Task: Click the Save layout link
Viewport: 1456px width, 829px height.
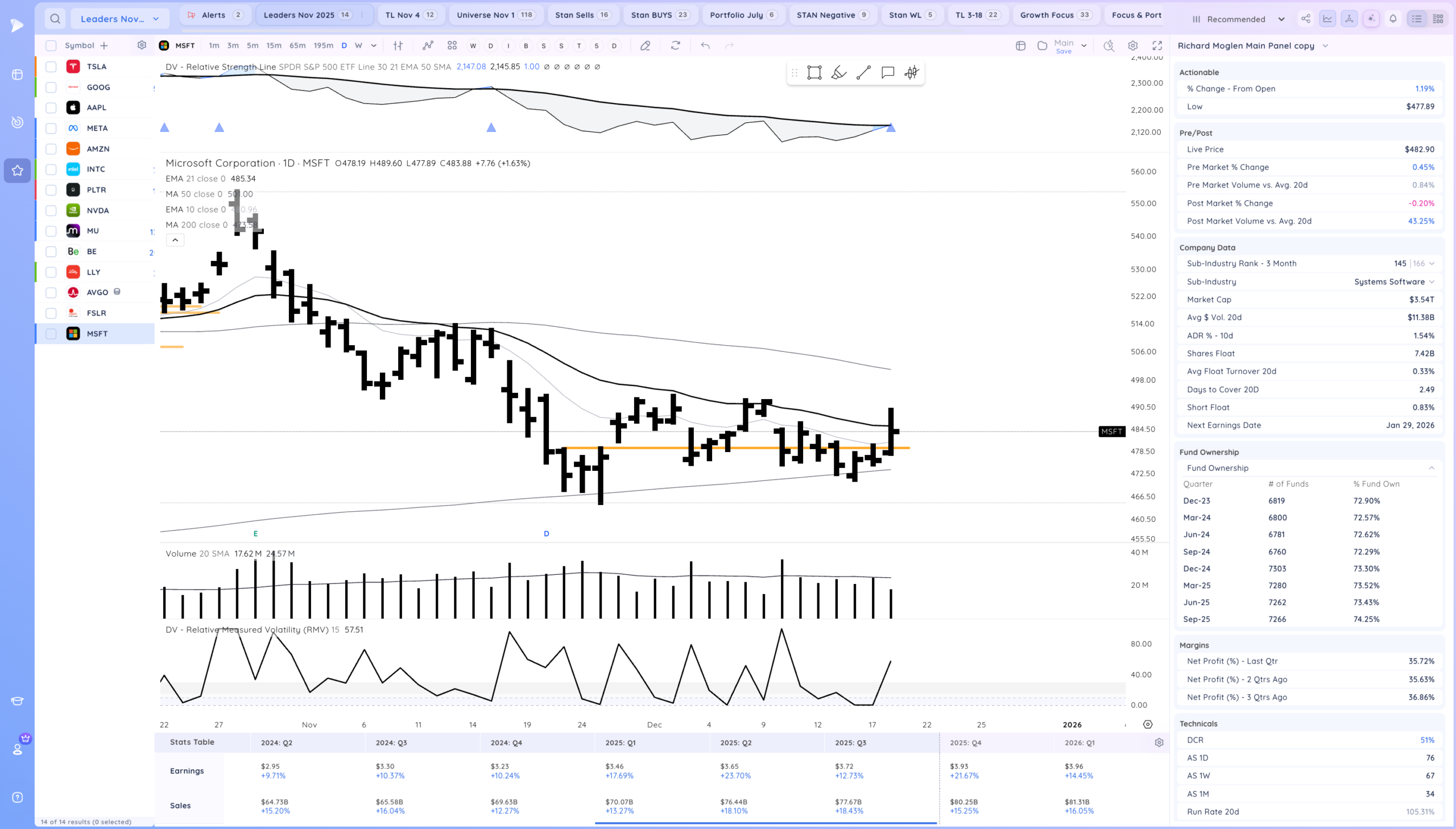Action: point(1063,51)
